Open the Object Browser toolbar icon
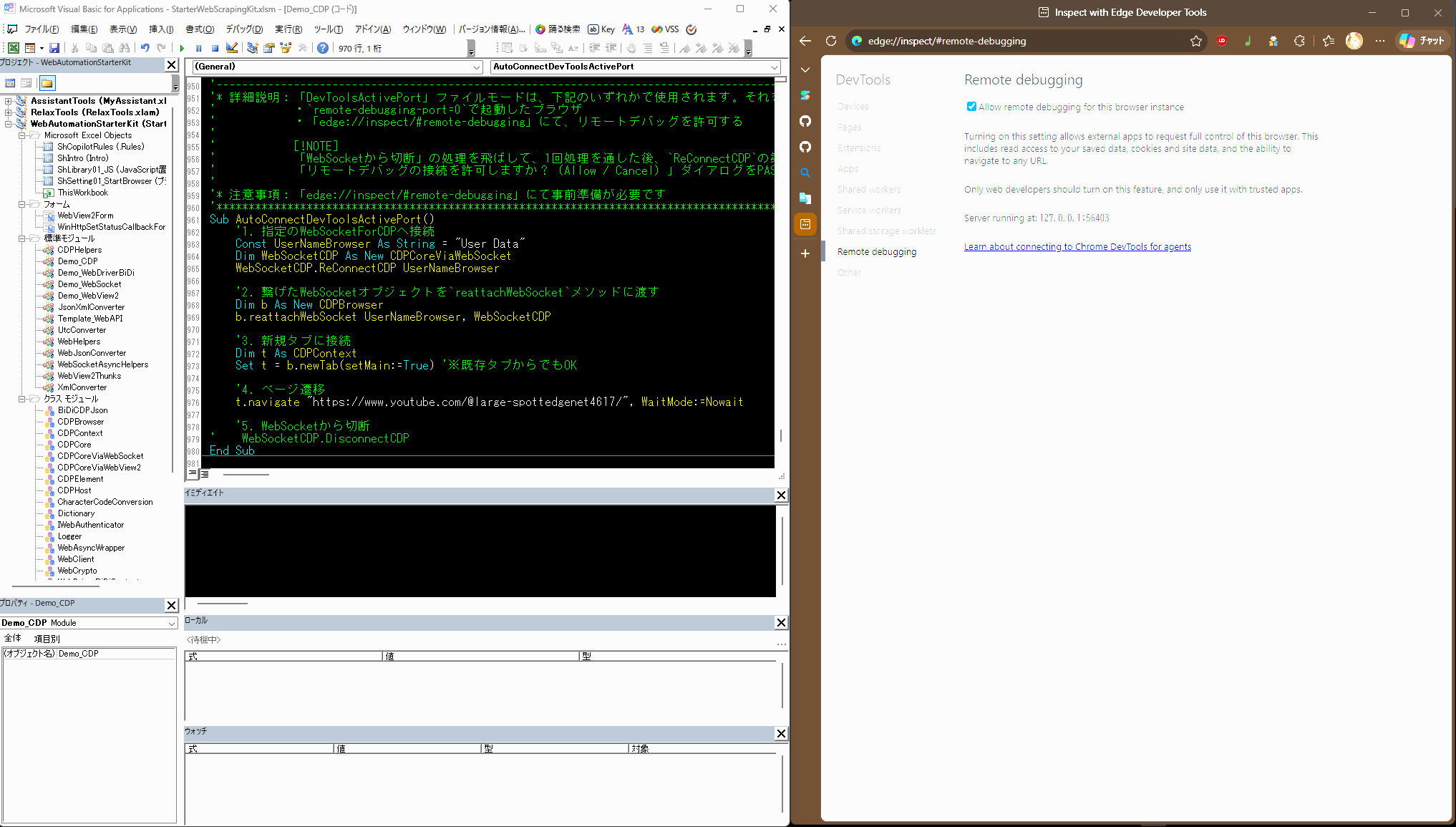This screenshot has height=827, width=1456. 286,48
